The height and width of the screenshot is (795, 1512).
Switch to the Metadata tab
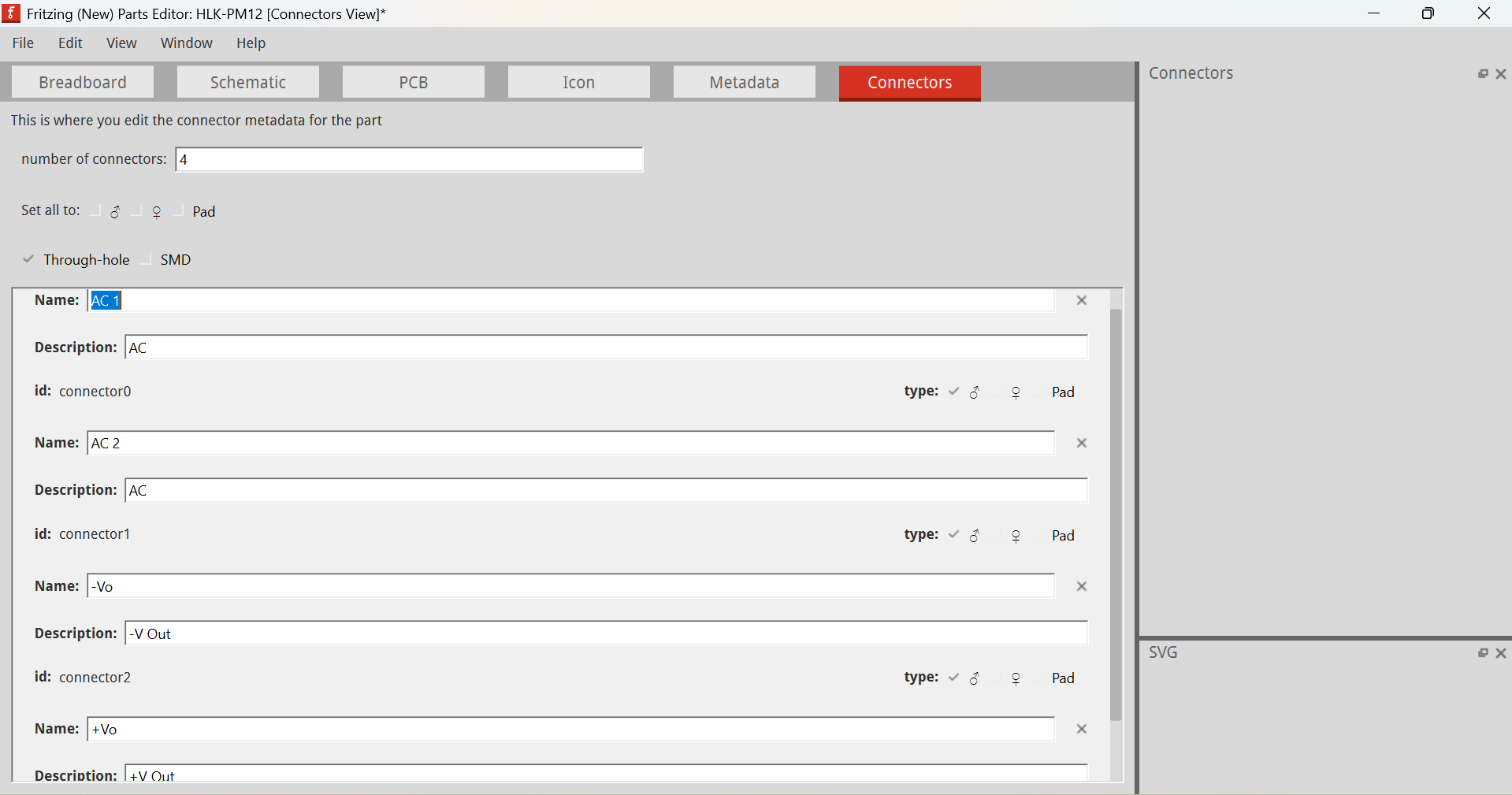click(745, 82)
